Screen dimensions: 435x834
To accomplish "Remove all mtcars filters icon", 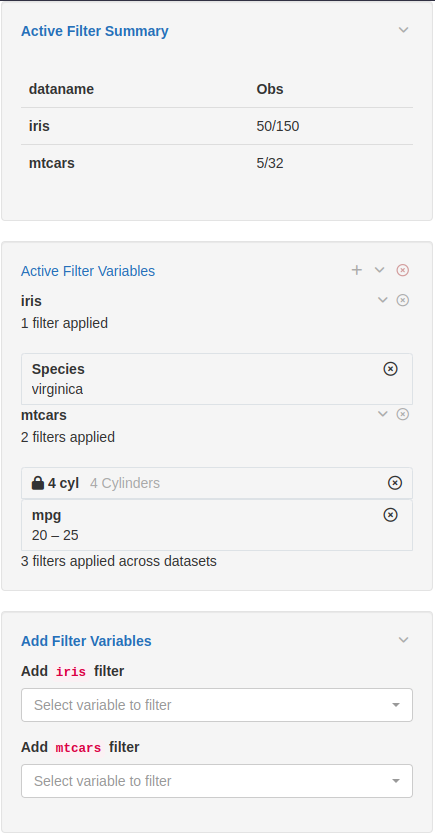I will pyautogui.click(x=403, y=414).
